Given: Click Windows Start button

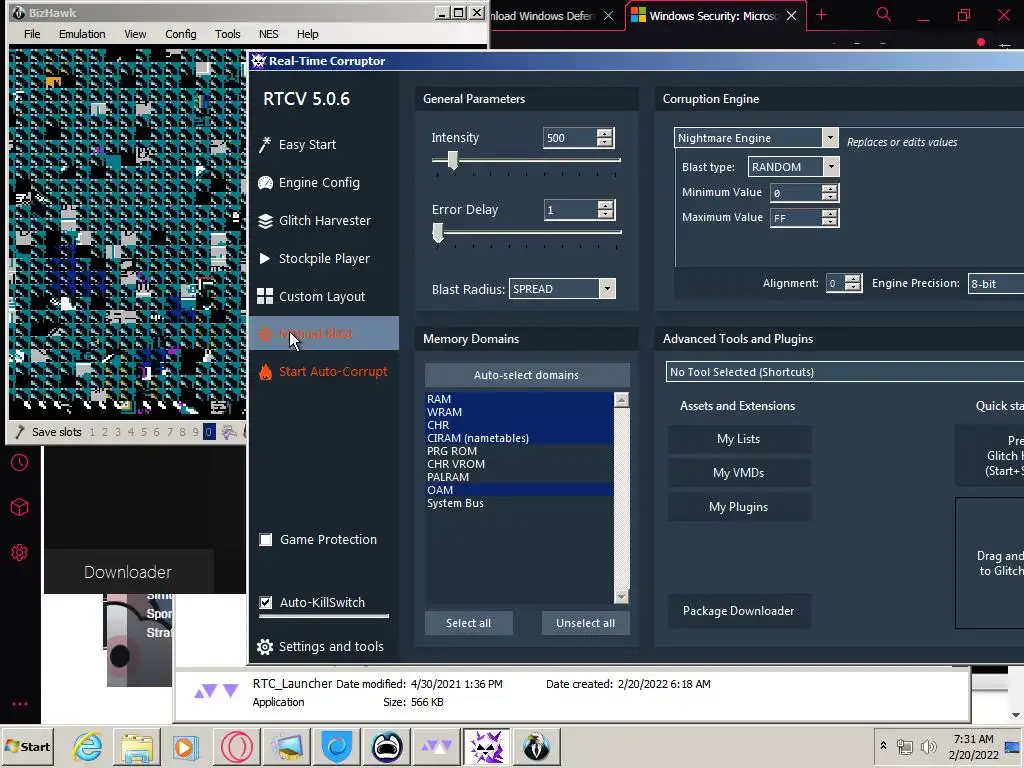Looking at the screenshot, I should 27,746.
